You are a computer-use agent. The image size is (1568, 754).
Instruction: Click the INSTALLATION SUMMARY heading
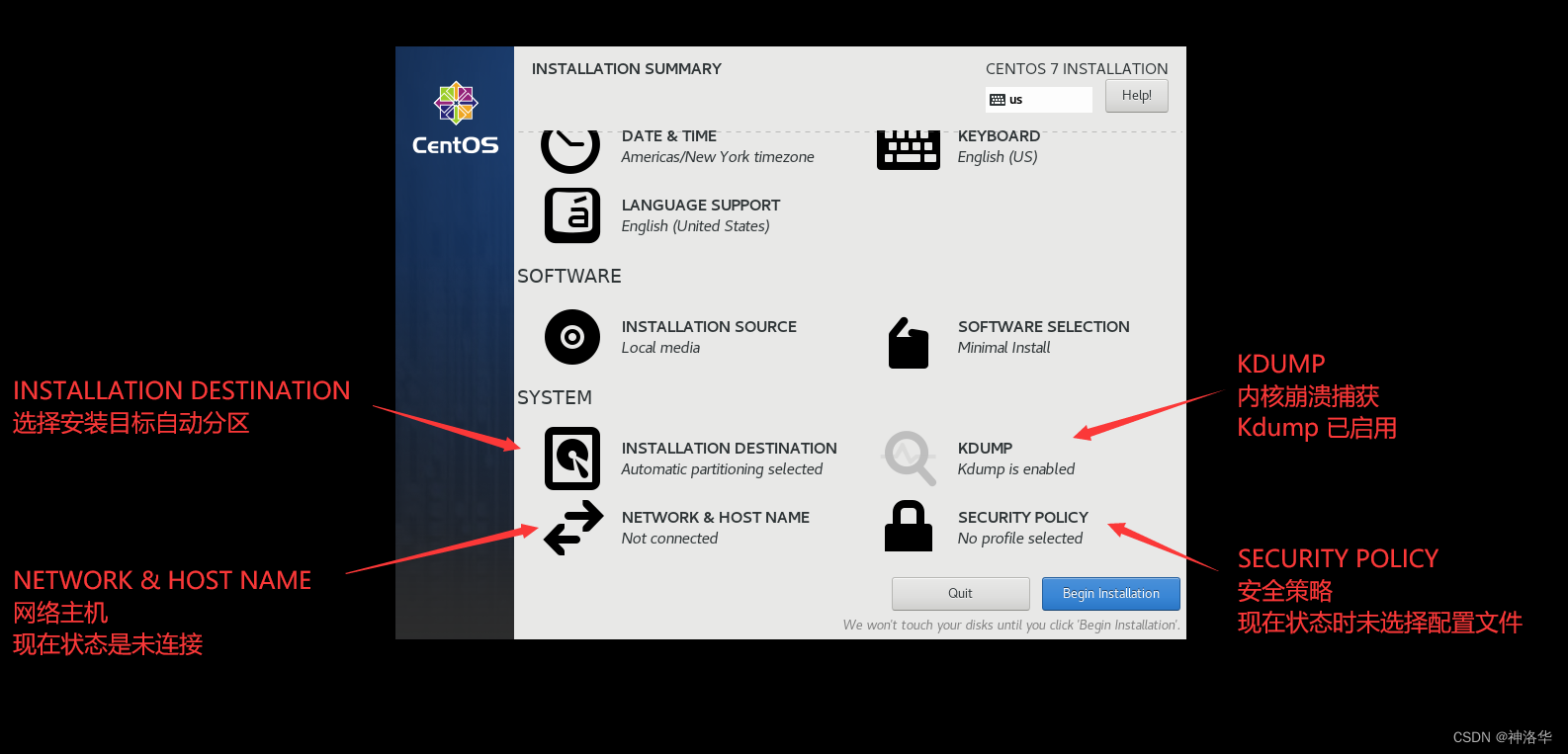pos(627,69)
